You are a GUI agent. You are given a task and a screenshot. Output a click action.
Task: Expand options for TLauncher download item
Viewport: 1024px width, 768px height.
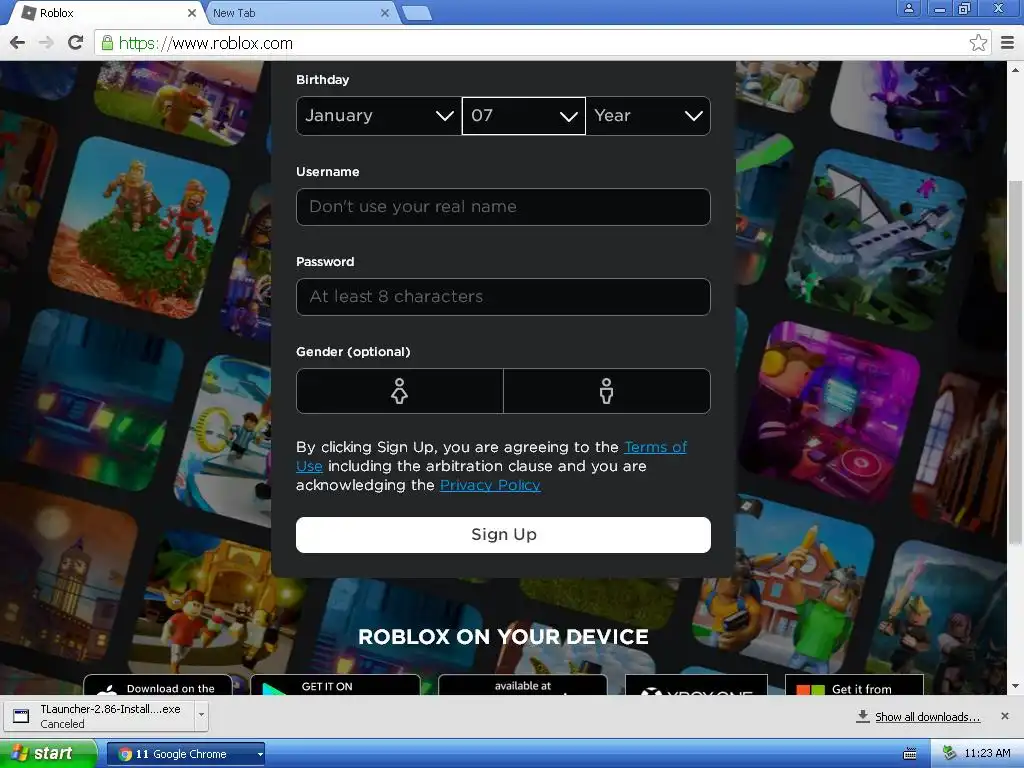pyautogui.click(x=201, y=715)
